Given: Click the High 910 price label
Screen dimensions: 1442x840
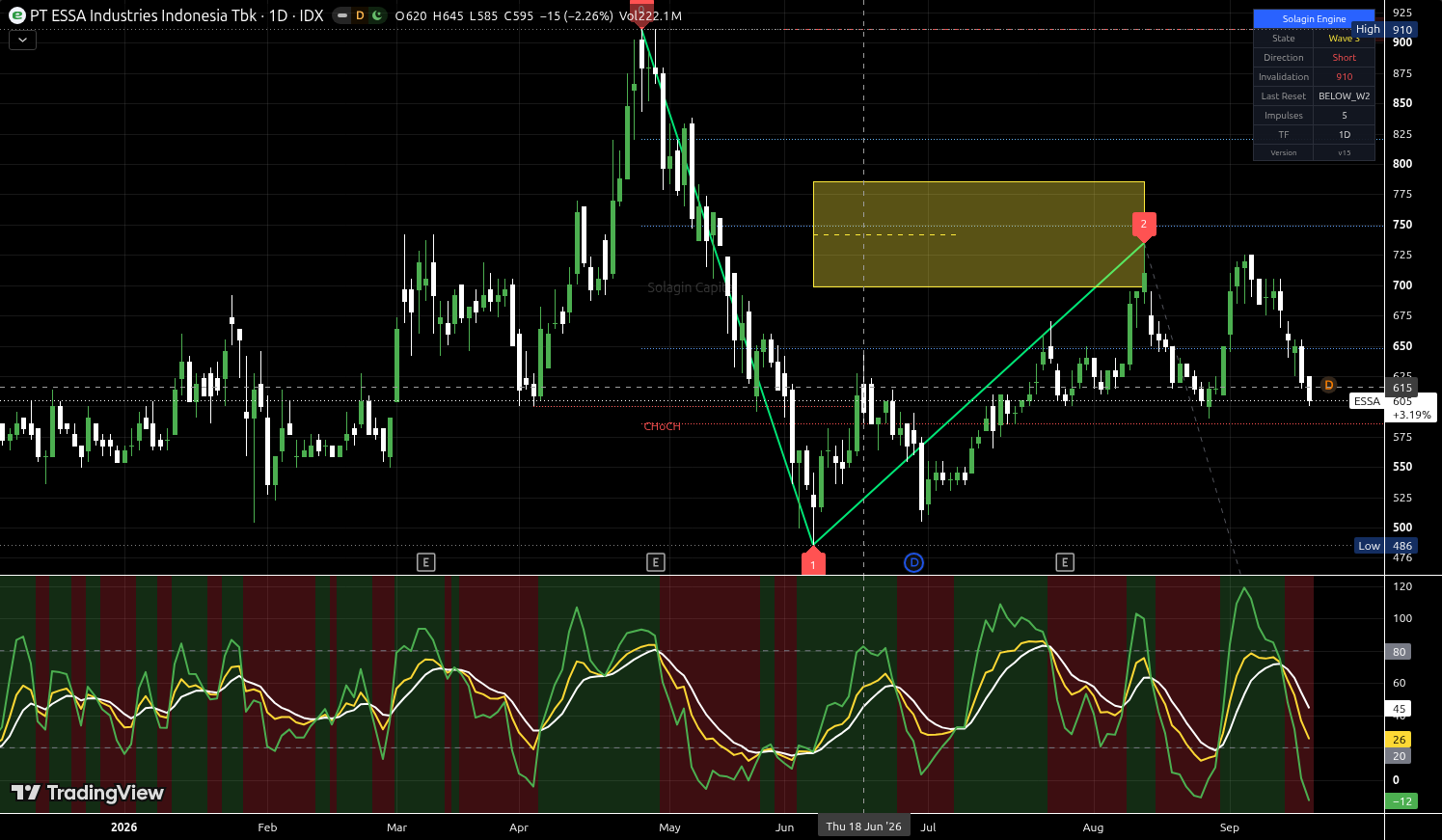Looking at the screenshot, I should (x=1385, y=30).
